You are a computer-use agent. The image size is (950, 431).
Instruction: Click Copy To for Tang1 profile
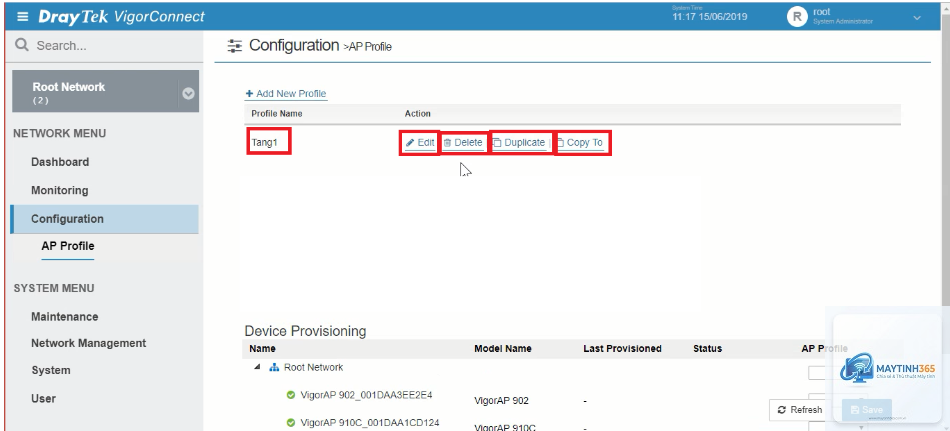(x=580, y=143)
